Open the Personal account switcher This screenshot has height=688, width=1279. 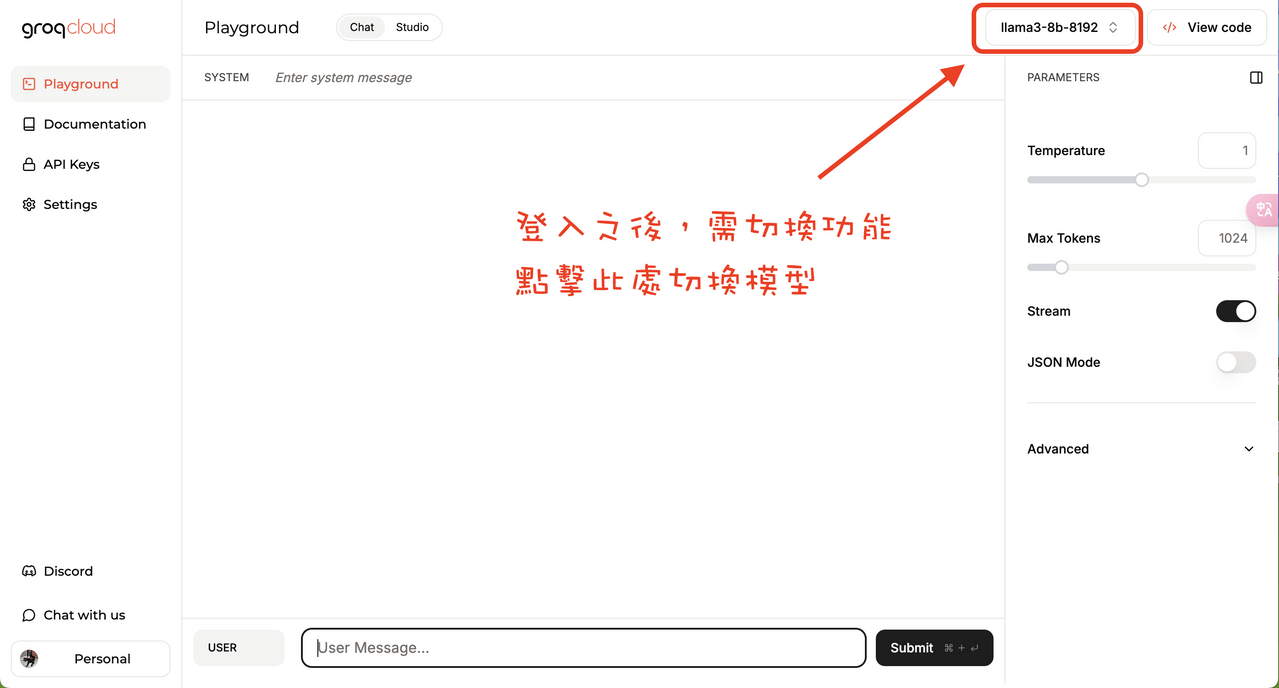coord(91,659)
